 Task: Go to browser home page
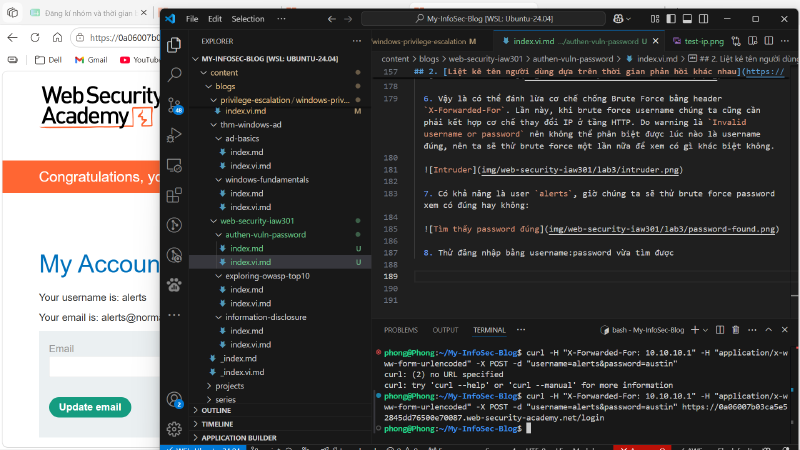pos(57,37)
